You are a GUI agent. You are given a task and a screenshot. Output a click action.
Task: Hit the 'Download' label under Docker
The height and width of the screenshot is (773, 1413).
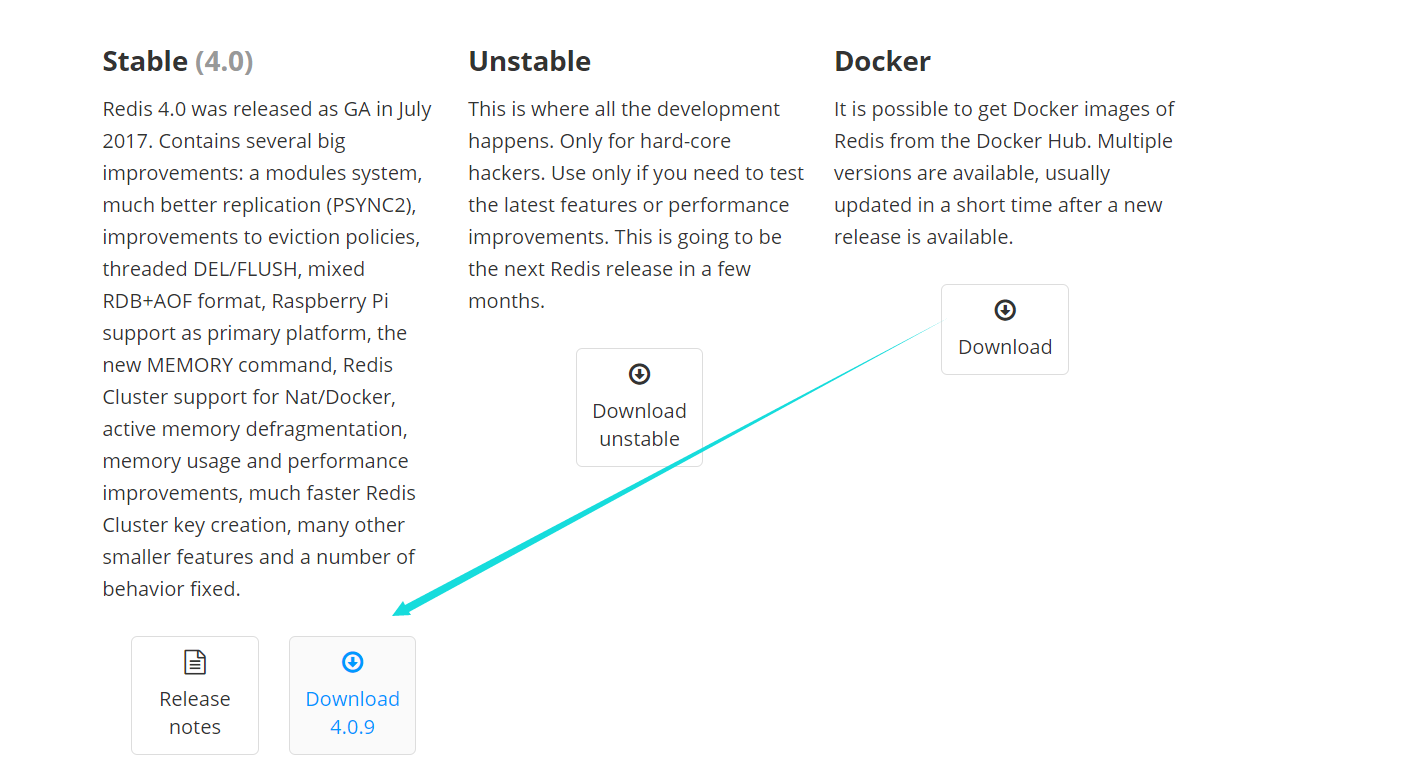1005,347
